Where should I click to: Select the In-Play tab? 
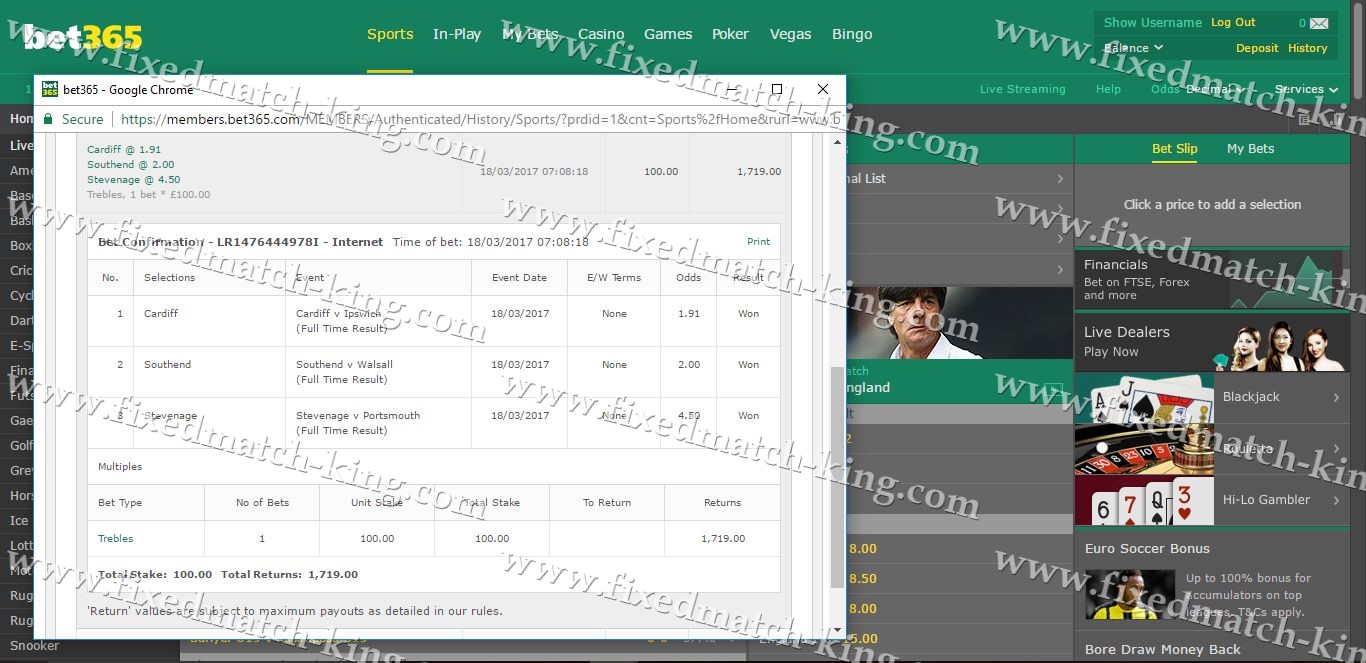pos(457,34)
